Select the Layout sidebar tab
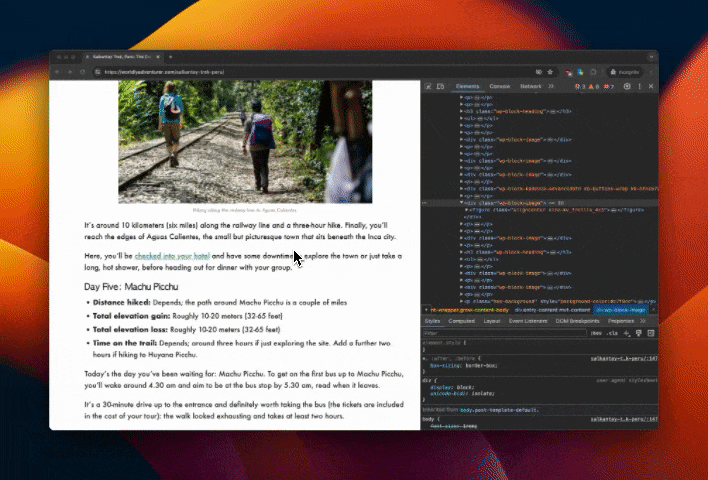The image size is (708, 480). click(492, 321)
